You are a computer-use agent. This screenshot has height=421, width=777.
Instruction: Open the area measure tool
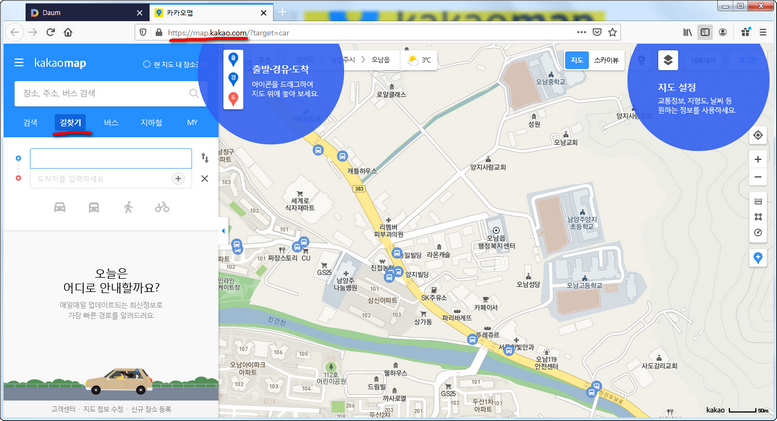coord(758,217)
